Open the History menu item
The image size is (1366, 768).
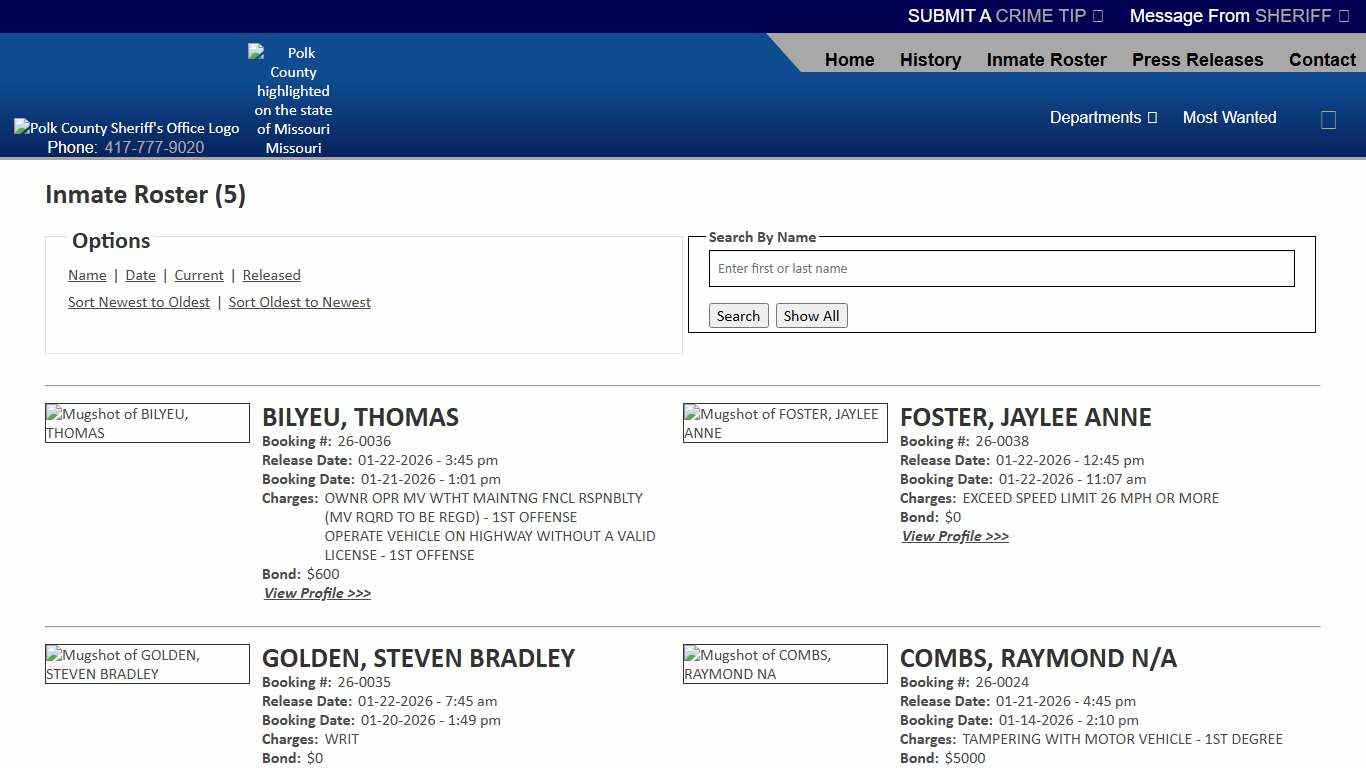pos(930,59)
